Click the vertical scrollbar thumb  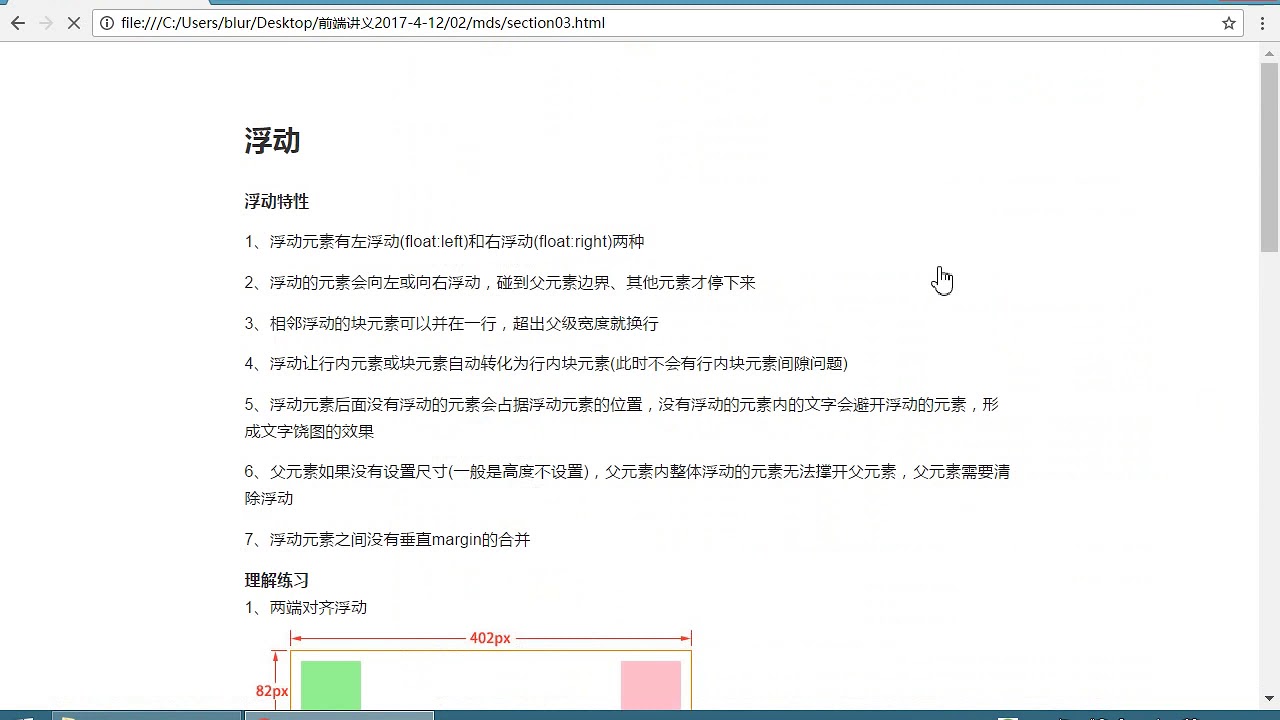tap(1270, 156)
